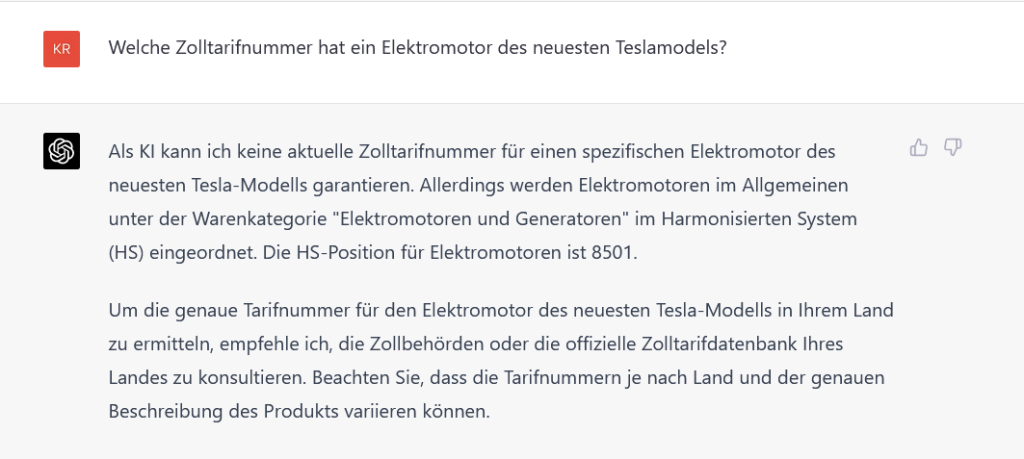Click the ChatGPT logo avatar

pyautogui.click(x=61, y=151)
